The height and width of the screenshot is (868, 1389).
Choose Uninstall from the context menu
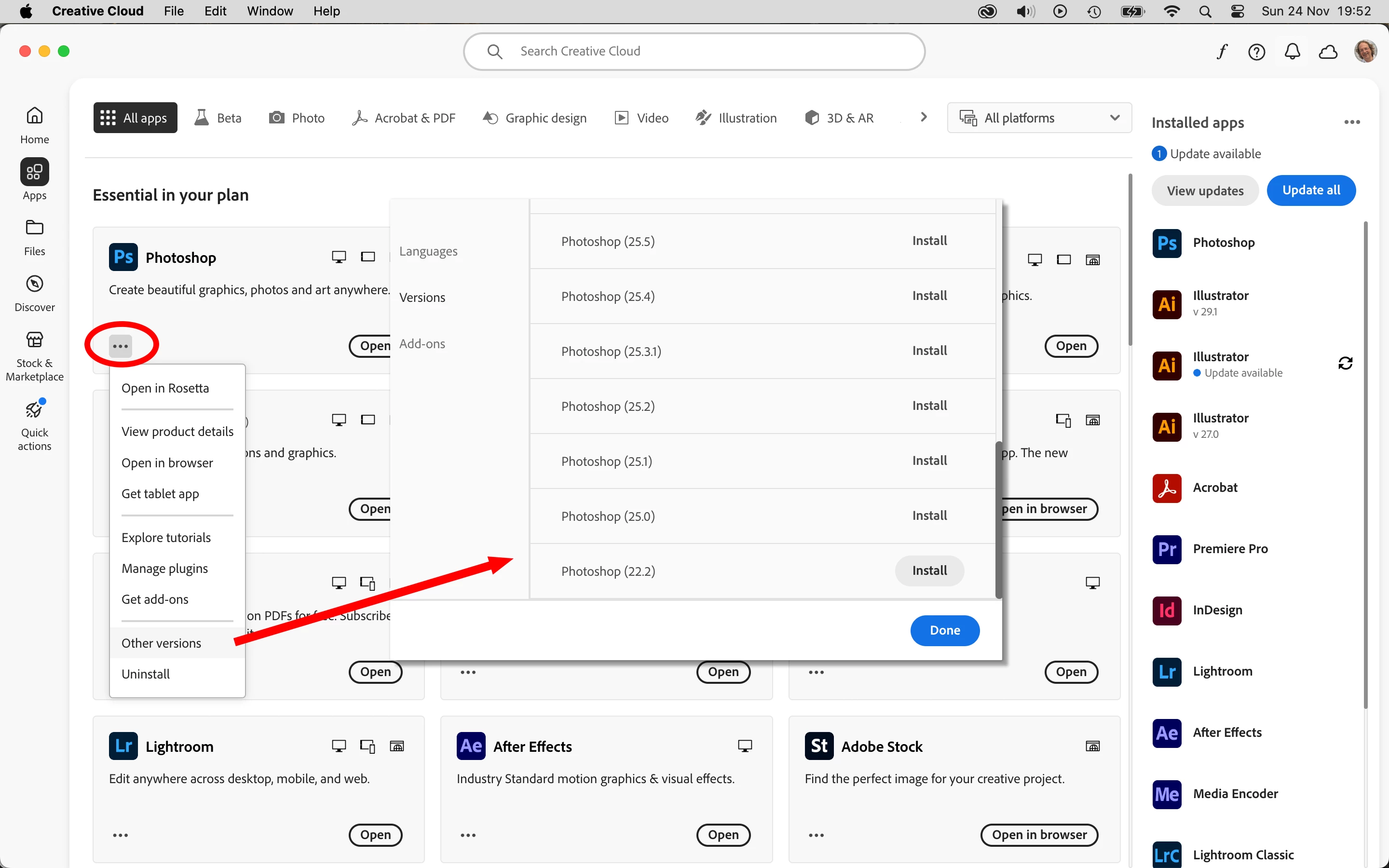point(146,673)
